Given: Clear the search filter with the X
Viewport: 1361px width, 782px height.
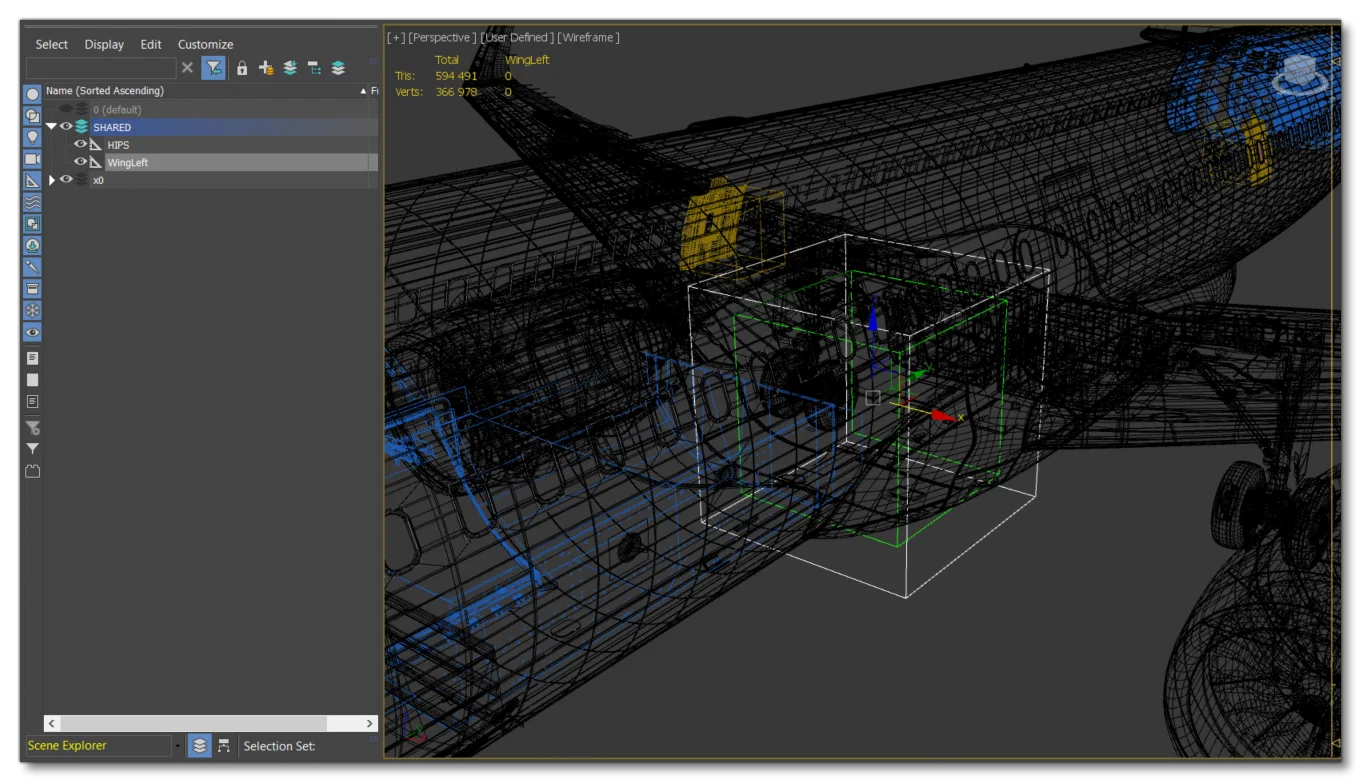Looking at the screenshot, I should [187, 68].
